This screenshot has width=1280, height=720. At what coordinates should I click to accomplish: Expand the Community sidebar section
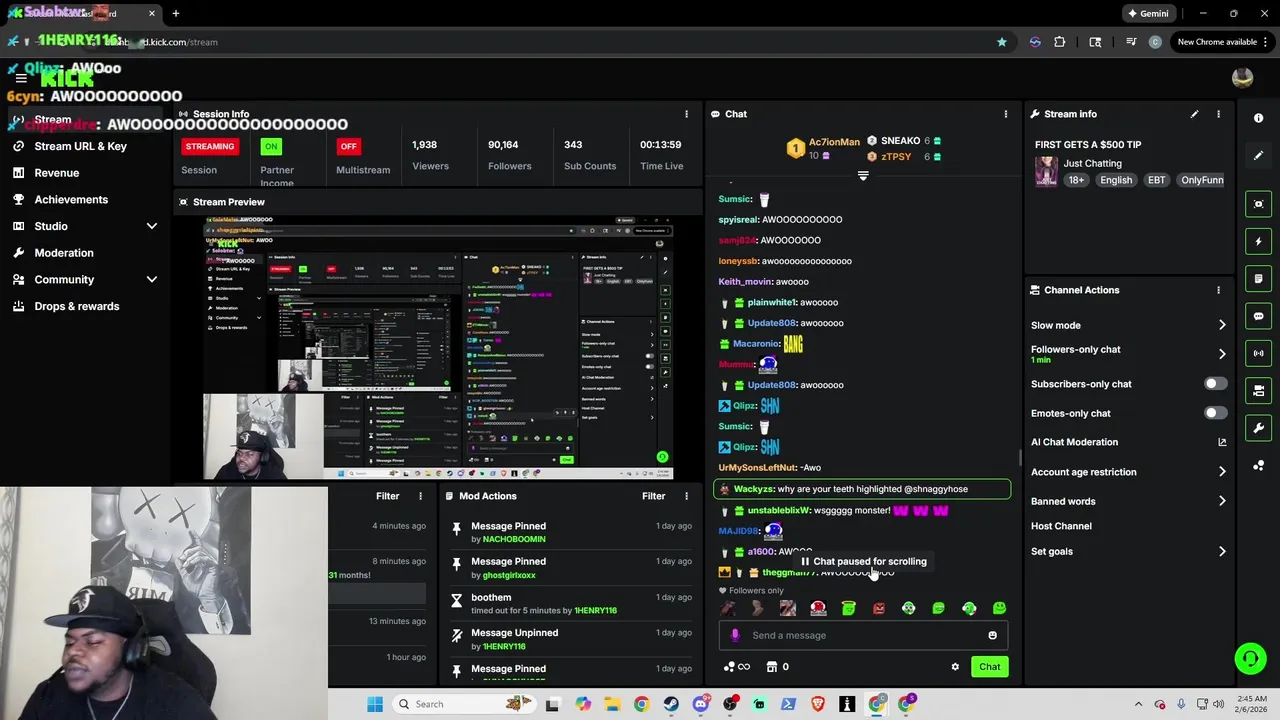[x=152, y=280]
